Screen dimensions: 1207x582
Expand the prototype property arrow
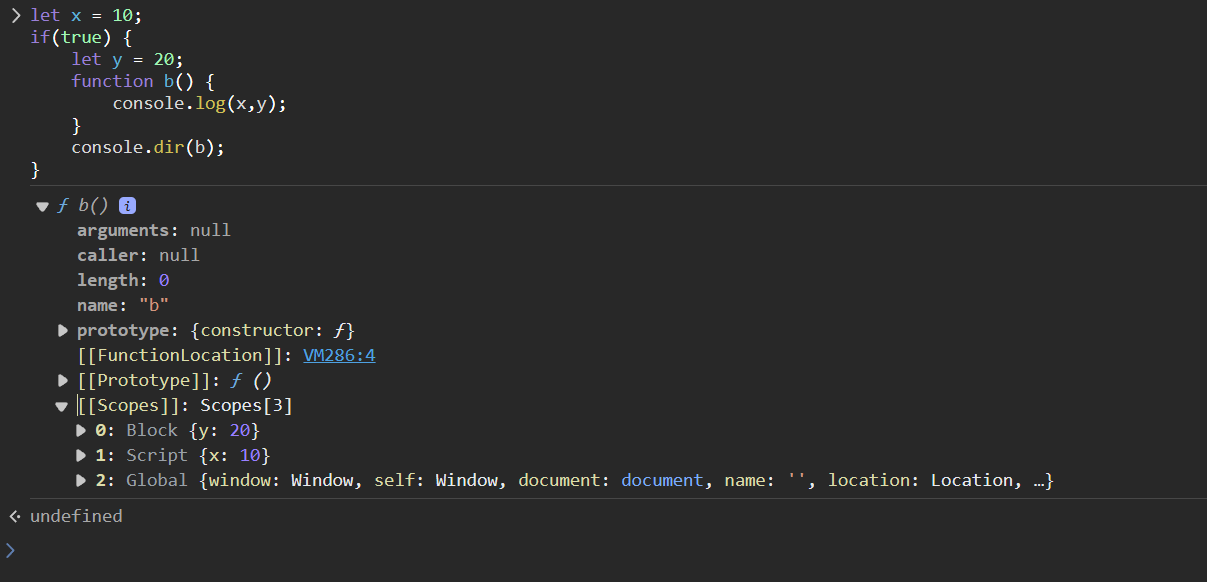[63, 330]
